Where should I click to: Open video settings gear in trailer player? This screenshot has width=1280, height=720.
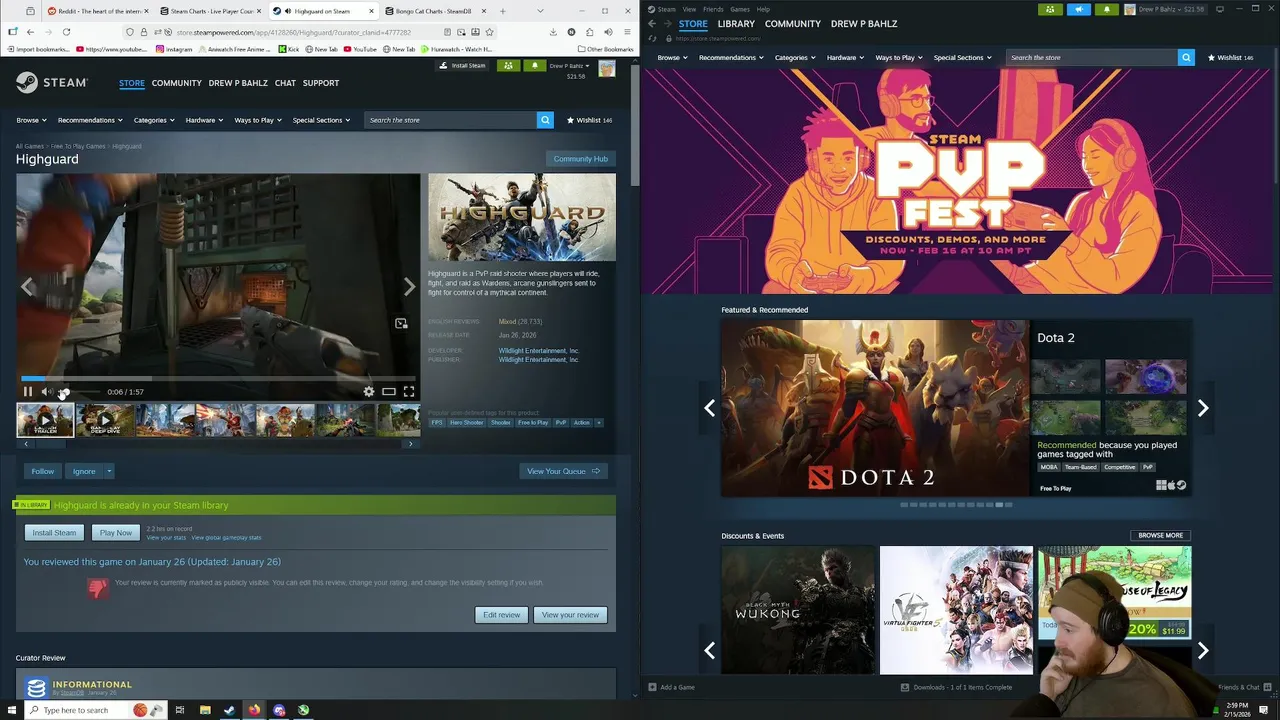[369, 392]
